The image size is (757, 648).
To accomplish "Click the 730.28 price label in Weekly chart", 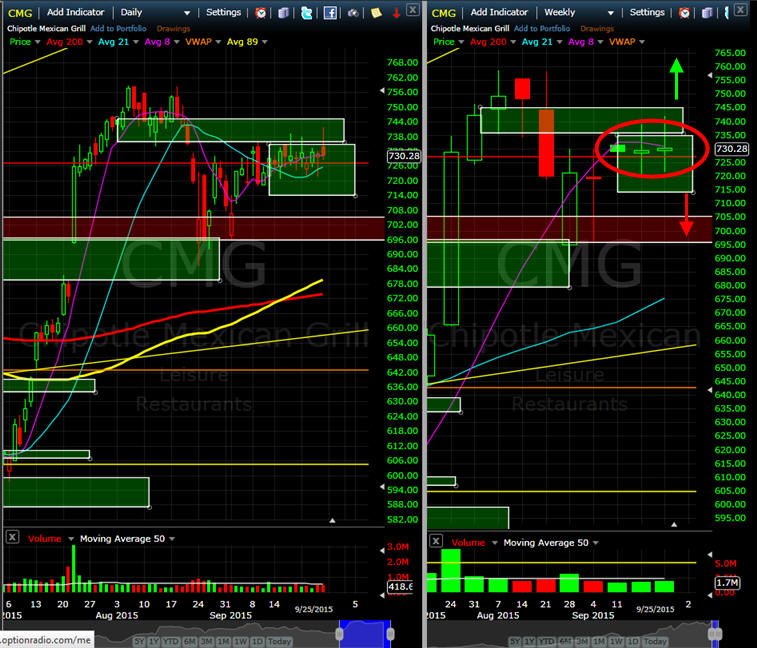I will pos(731,149).
